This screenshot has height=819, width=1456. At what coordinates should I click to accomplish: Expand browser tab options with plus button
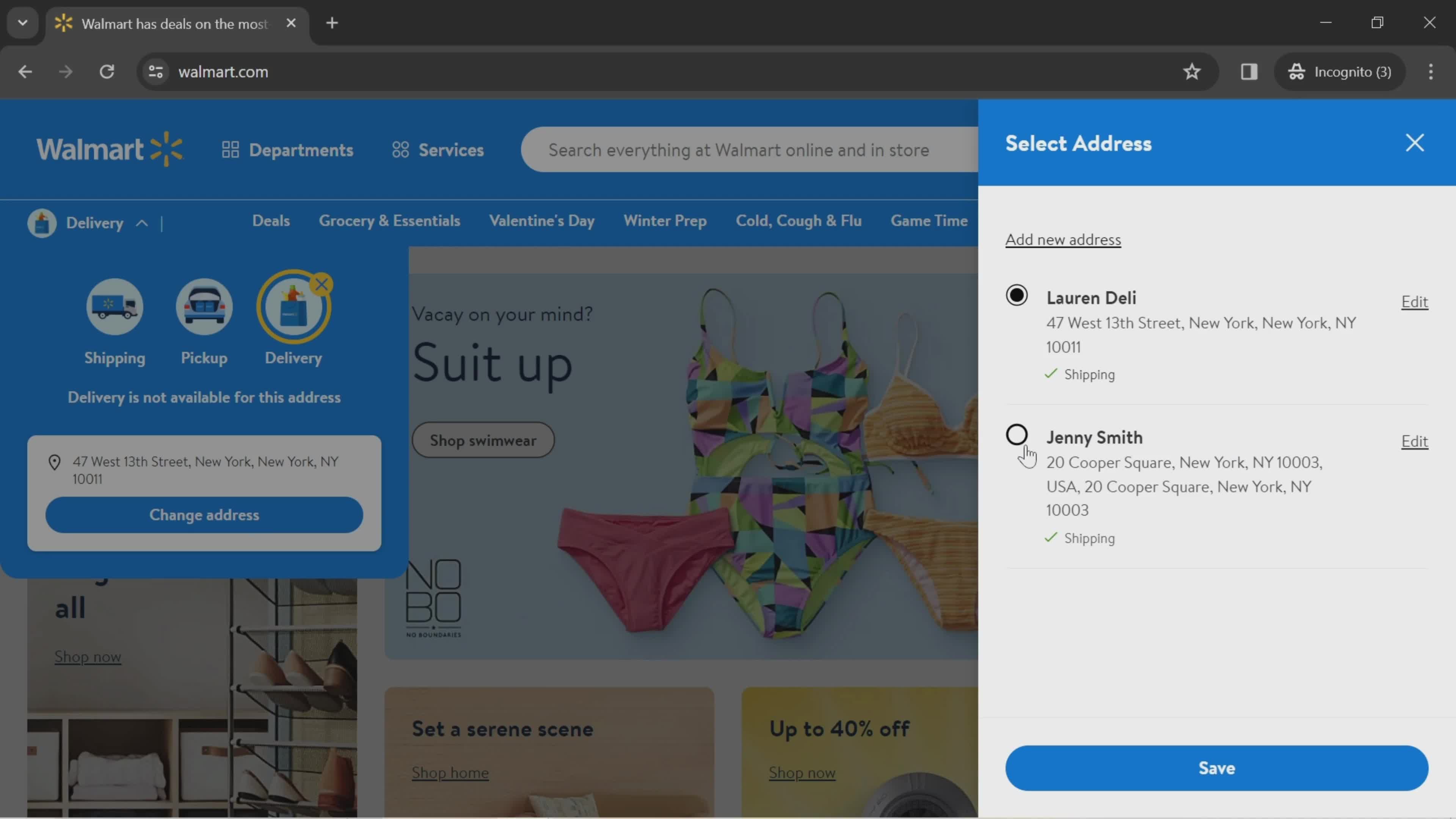[331, 22]
